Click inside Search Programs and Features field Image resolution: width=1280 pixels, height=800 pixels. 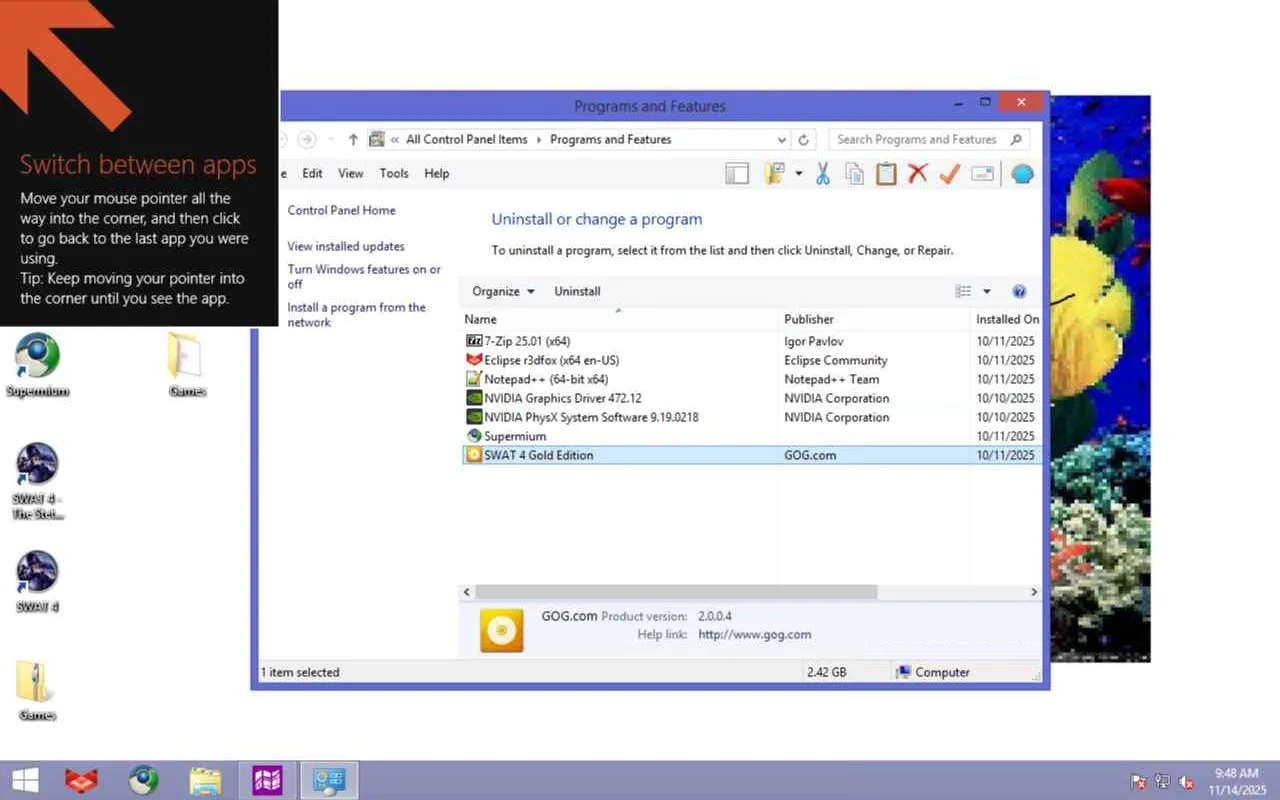point(927,140)
